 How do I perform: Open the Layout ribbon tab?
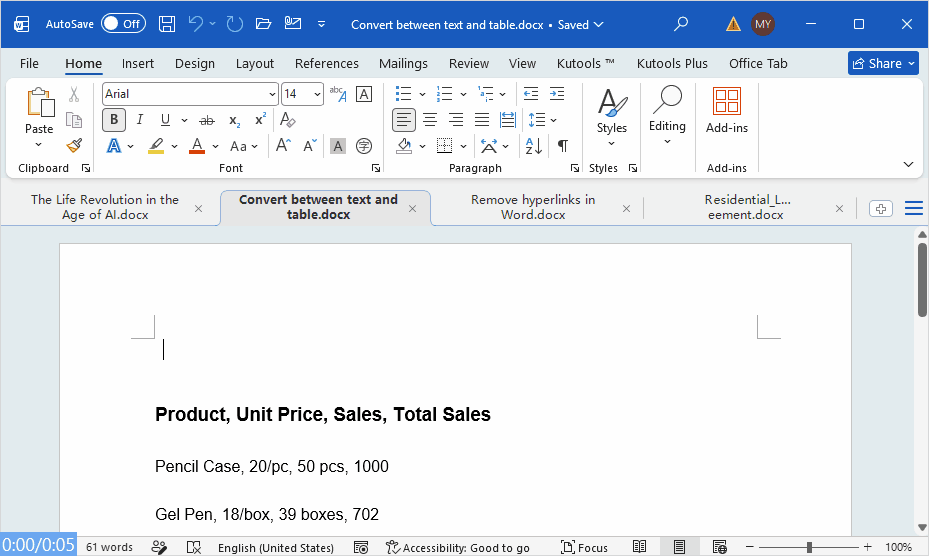point(255,63)
